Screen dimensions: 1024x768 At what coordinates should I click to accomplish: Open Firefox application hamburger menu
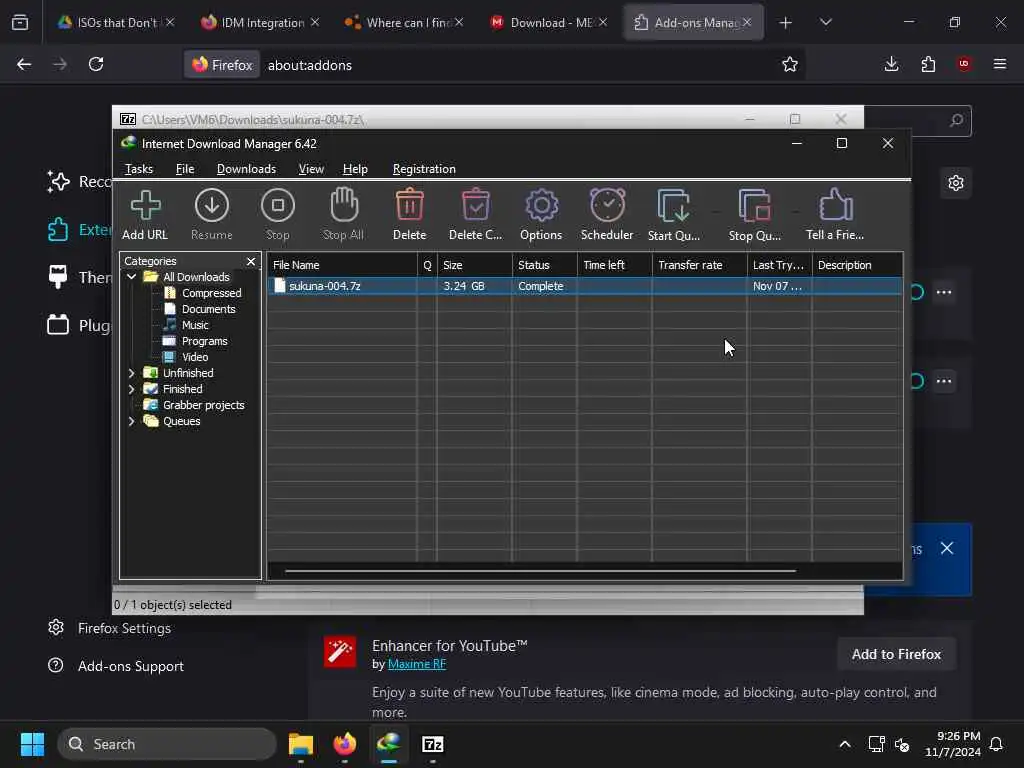click(1000, 64)
